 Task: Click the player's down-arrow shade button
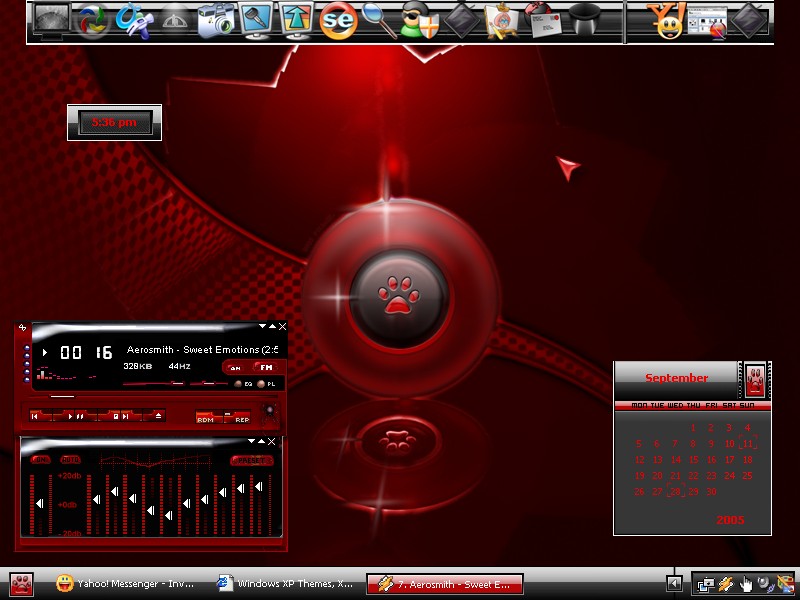(262, 326)
